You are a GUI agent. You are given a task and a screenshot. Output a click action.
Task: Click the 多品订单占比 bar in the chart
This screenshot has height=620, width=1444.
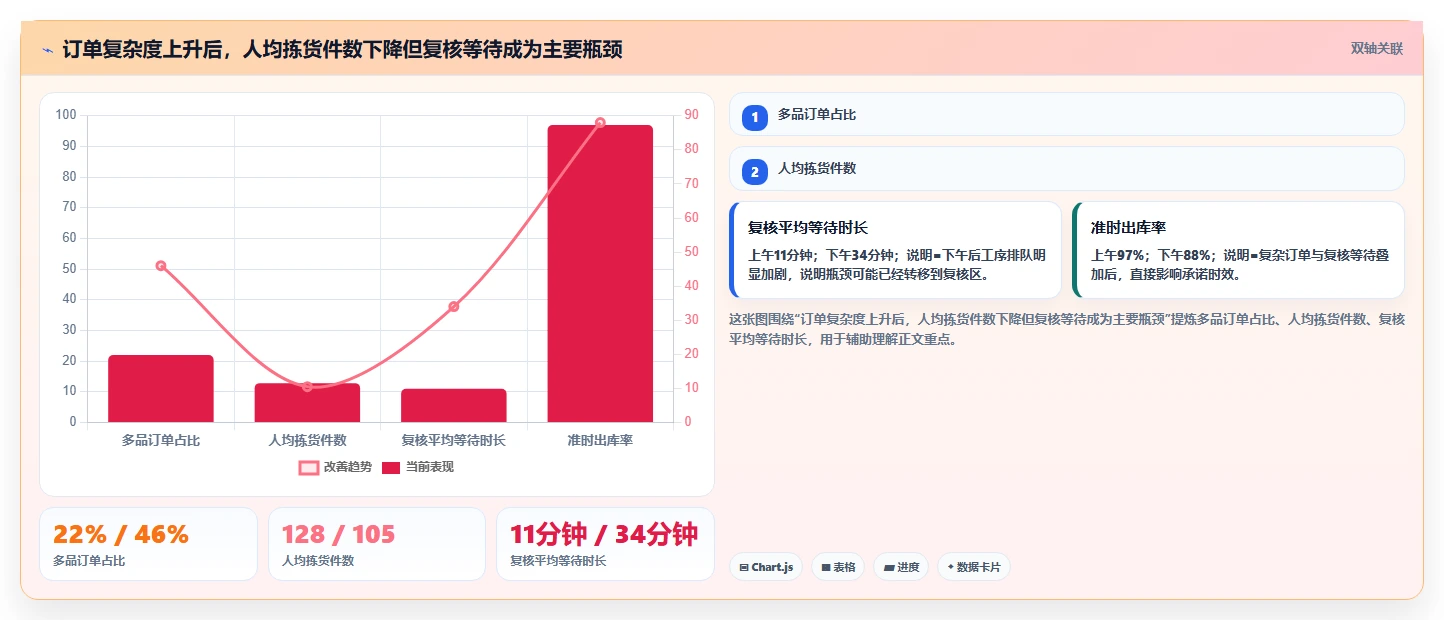pyautogui.click(x=161, y=388)
